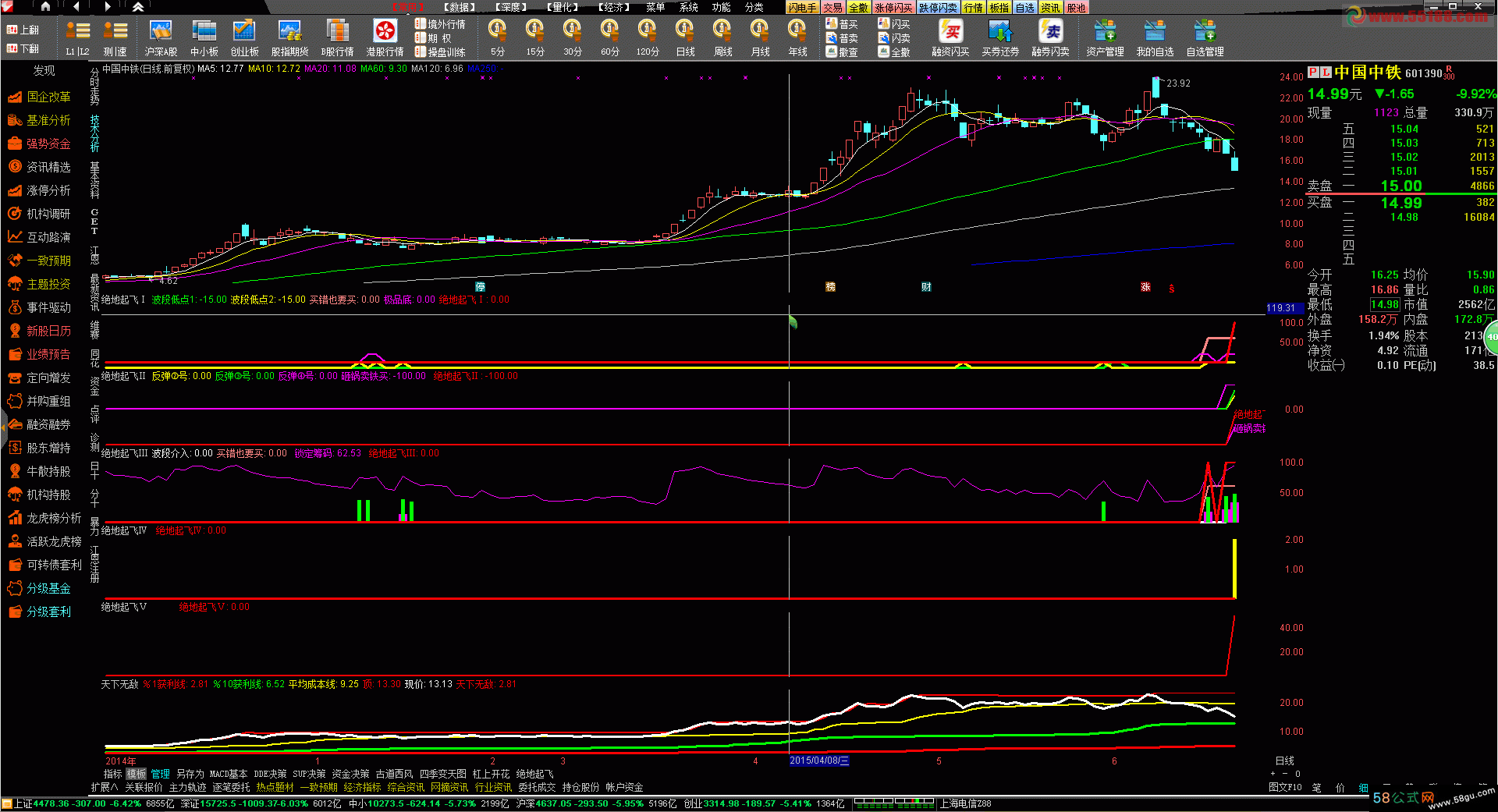Switch chart to 120分 period
Image resolution: width=1498 pixels, height=812 pixels.
point(647,37)
